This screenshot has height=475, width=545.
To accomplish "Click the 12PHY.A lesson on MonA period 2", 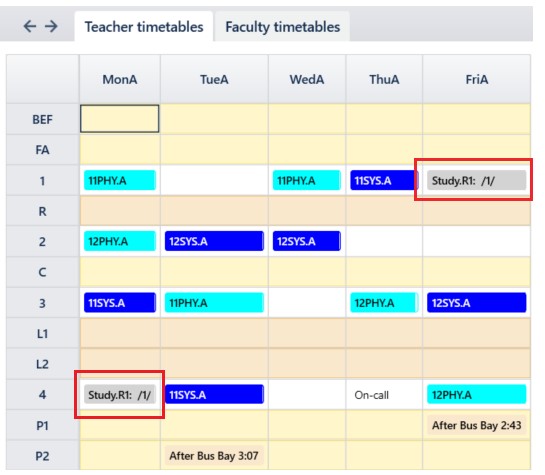I will click(x=120, y=241).
